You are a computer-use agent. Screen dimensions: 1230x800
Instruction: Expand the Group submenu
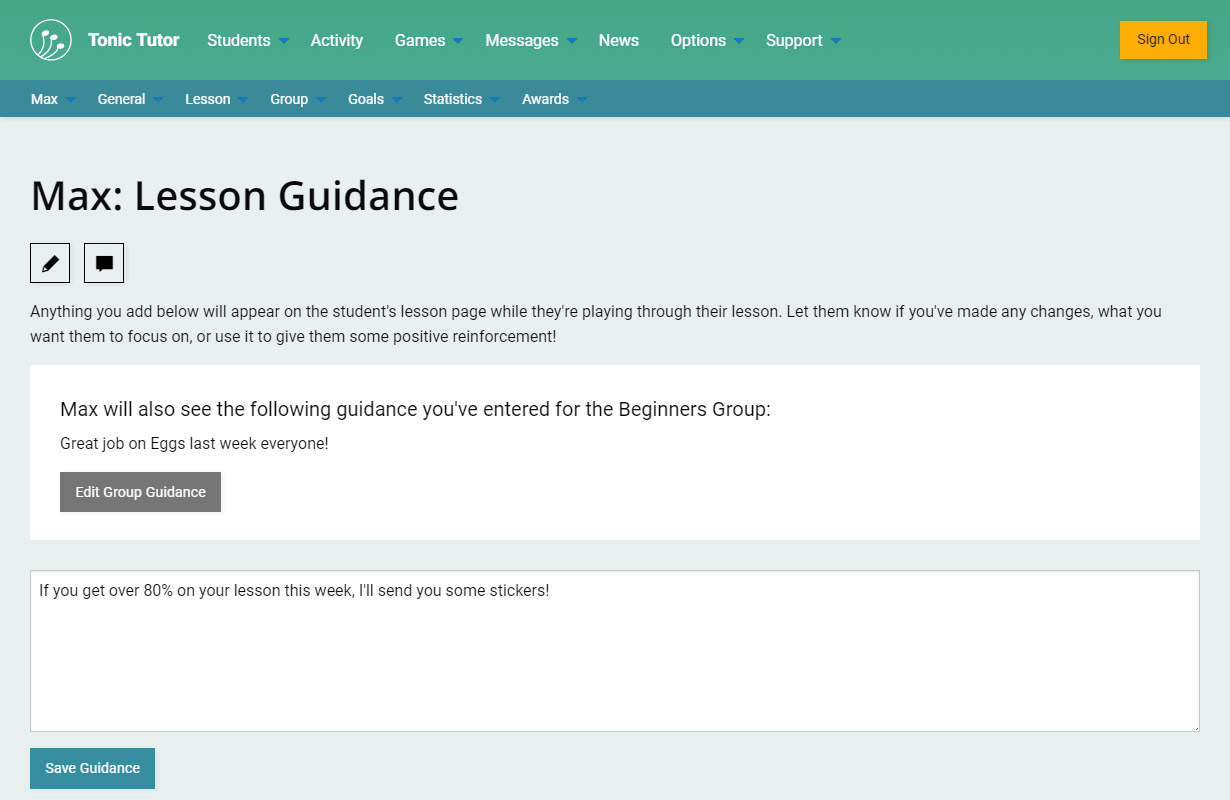click(297, 99)
